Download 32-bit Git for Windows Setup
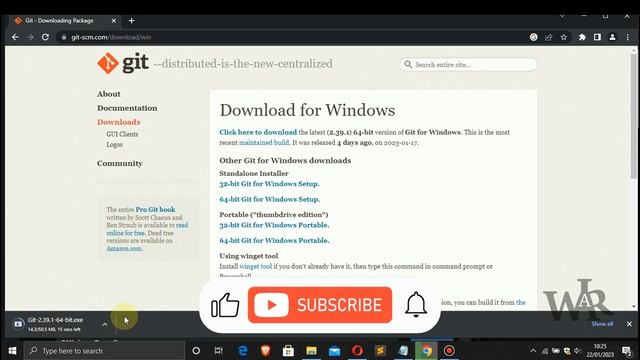Viewport: 640px width, 360px height. (269, 184)
